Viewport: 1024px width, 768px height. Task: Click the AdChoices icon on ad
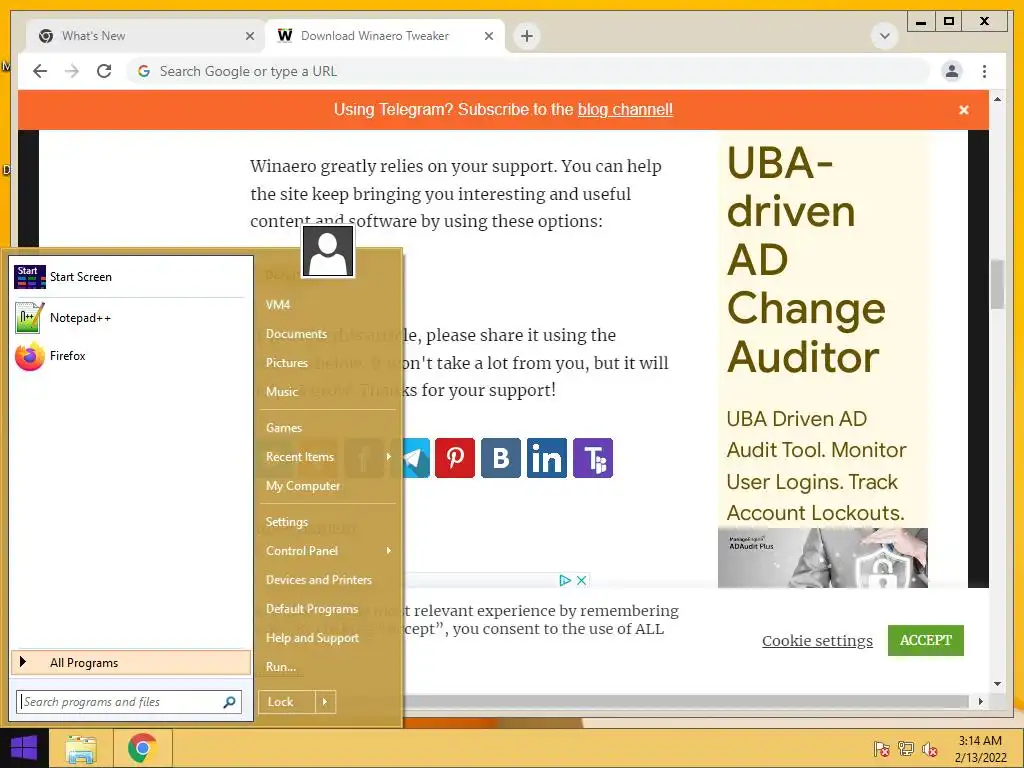[565, 580]
